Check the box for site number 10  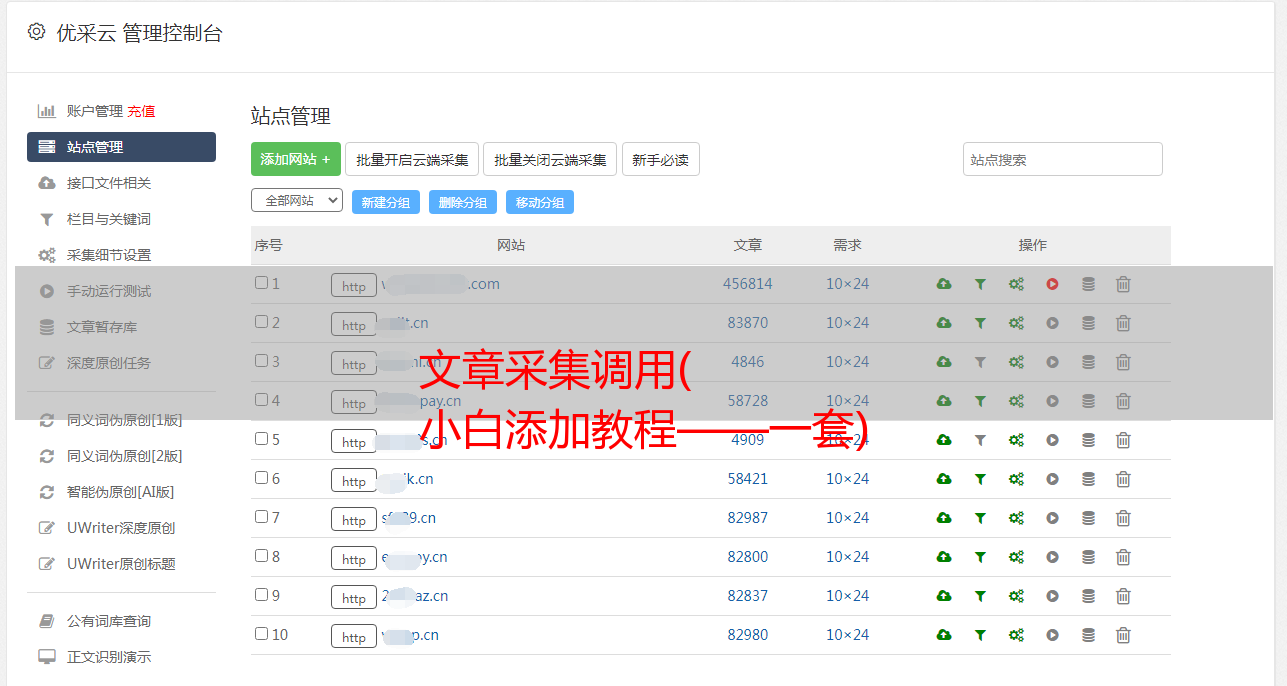click(261, 634)
